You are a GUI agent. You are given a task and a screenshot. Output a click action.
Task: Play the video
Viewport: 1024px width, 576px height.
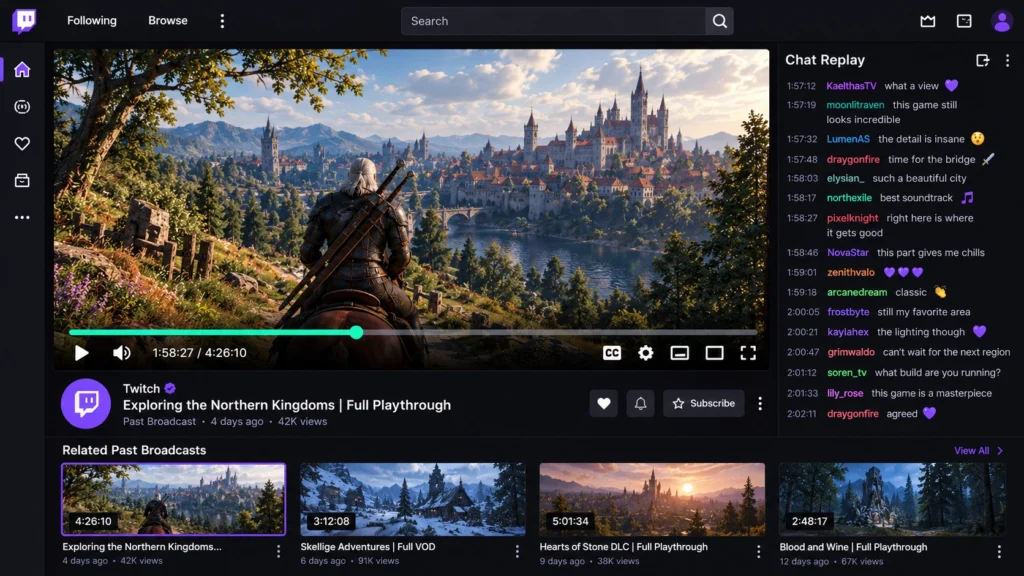click(81, 353)
